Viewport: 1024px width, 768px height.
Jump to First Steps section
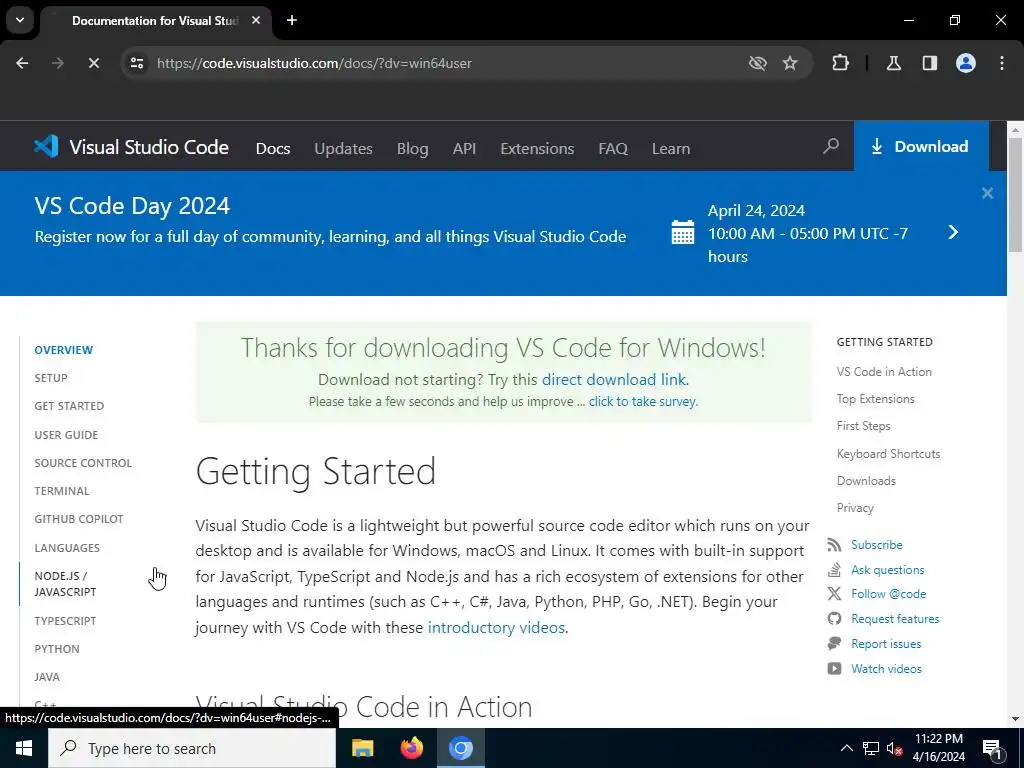point(863,426)
